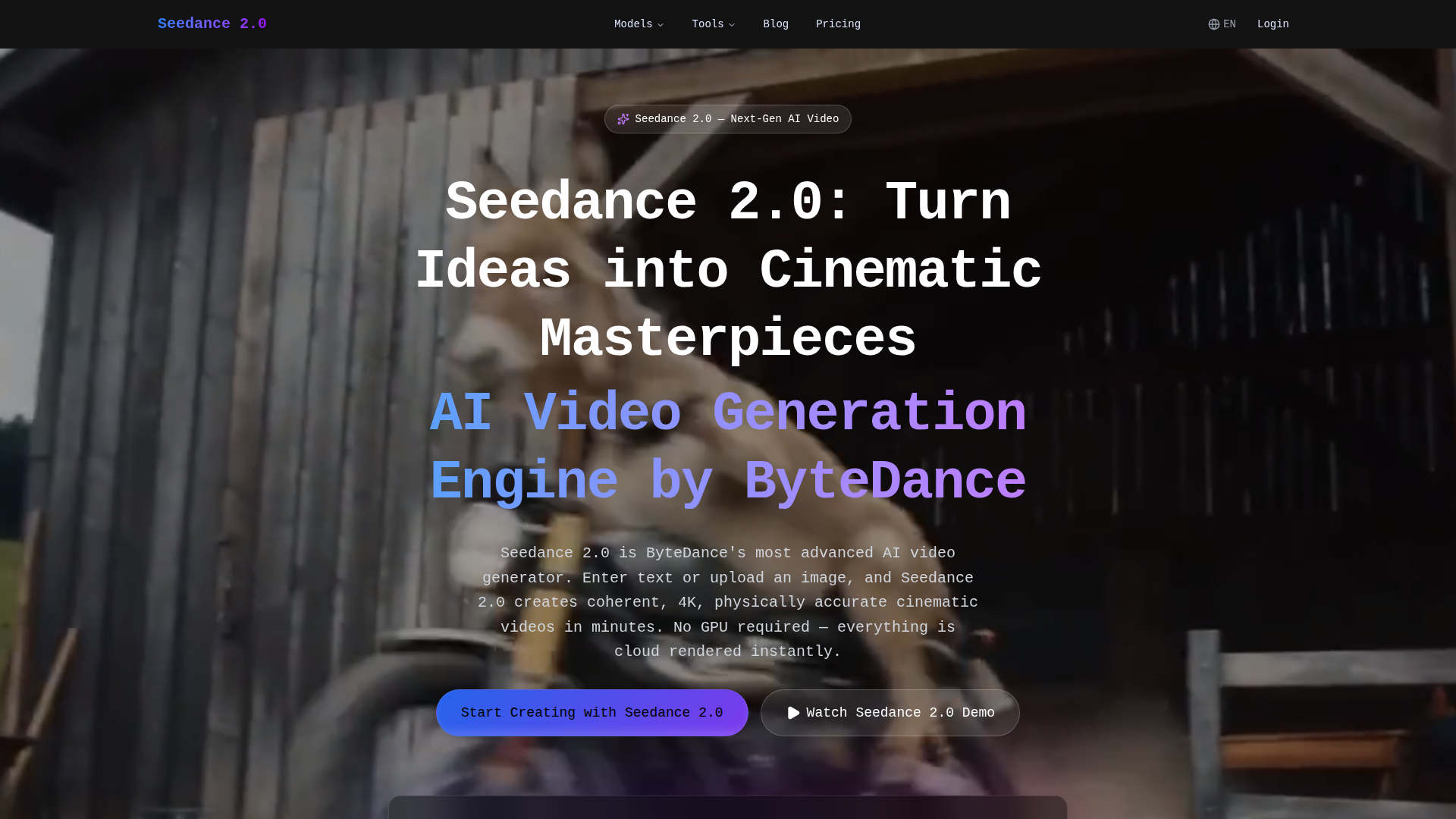Click the sparkle icon in badge
1456x819 pixels.
tap(623, 119)
